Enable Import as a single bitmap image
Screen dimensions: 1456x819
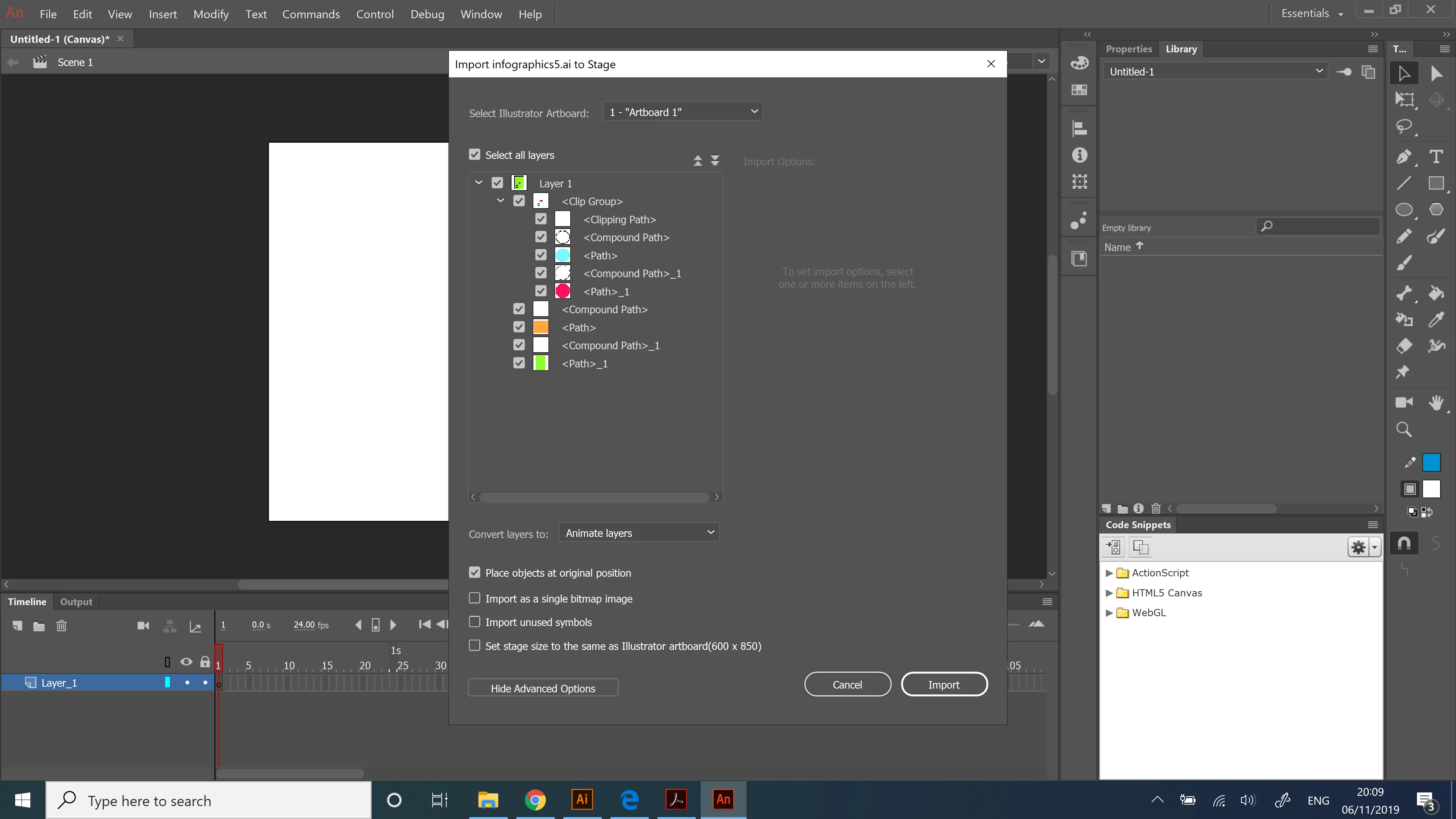[x=475, y=598]
